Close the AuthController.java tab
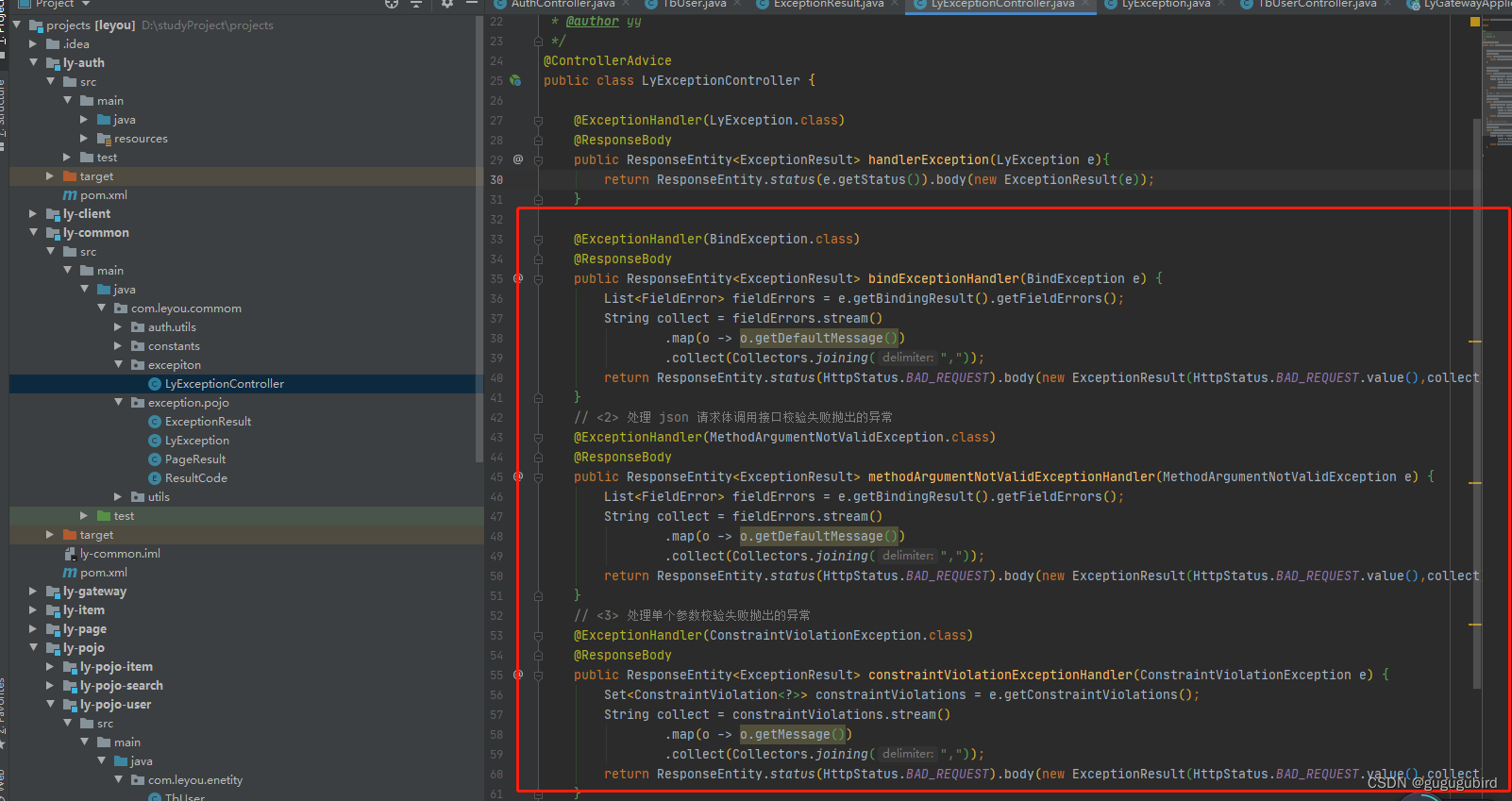Viewport: 1512px width, 801px height. click(628, 4)
